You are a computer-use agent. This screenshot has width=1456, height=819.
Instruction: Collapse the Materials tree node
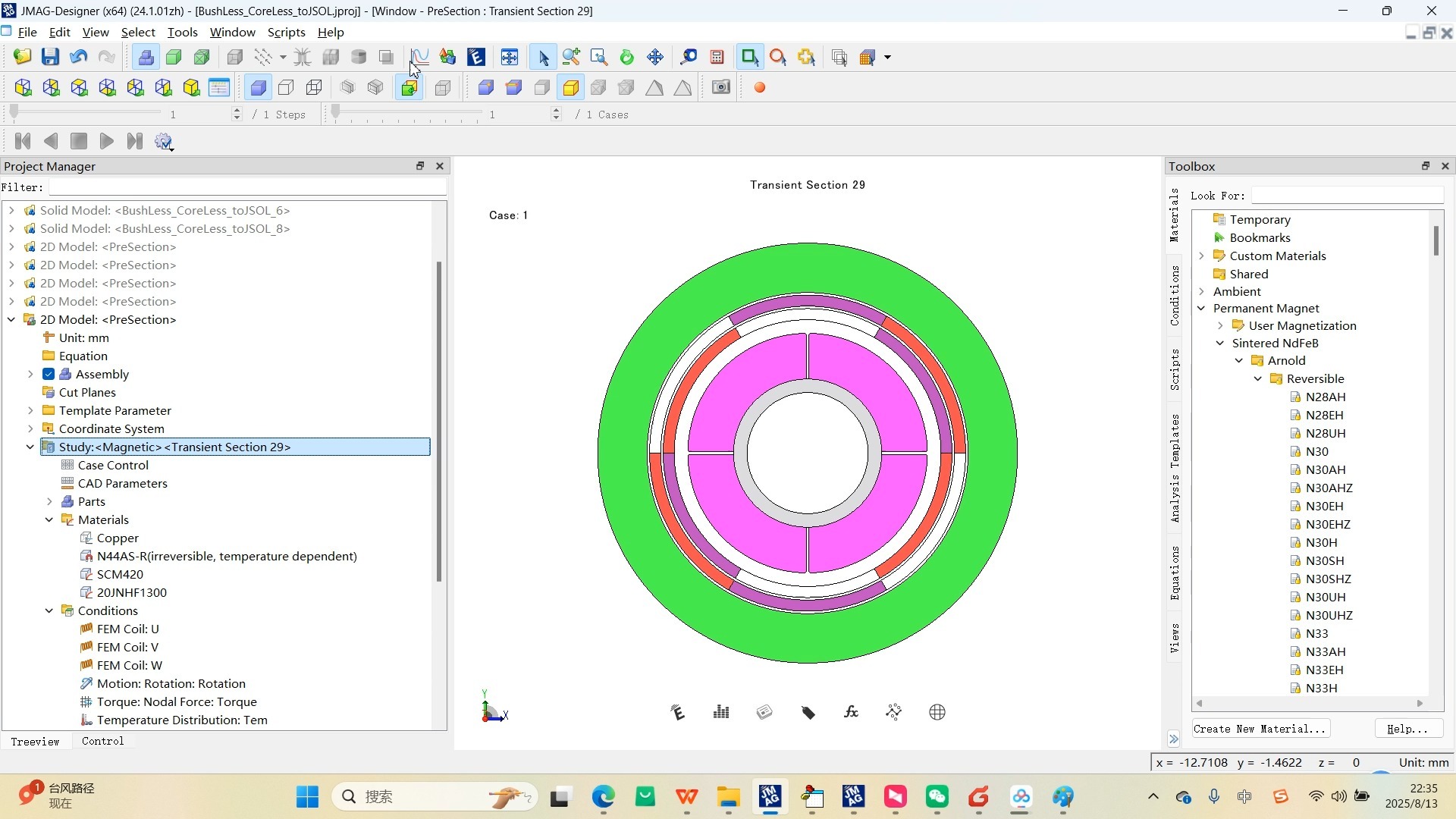[49, 519]
